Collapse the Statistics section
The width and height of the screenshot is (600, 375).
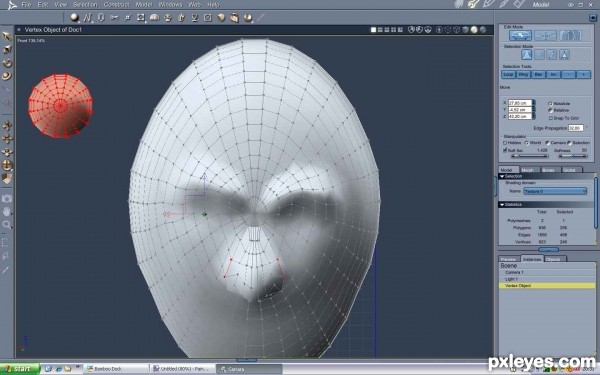point(502,205)
